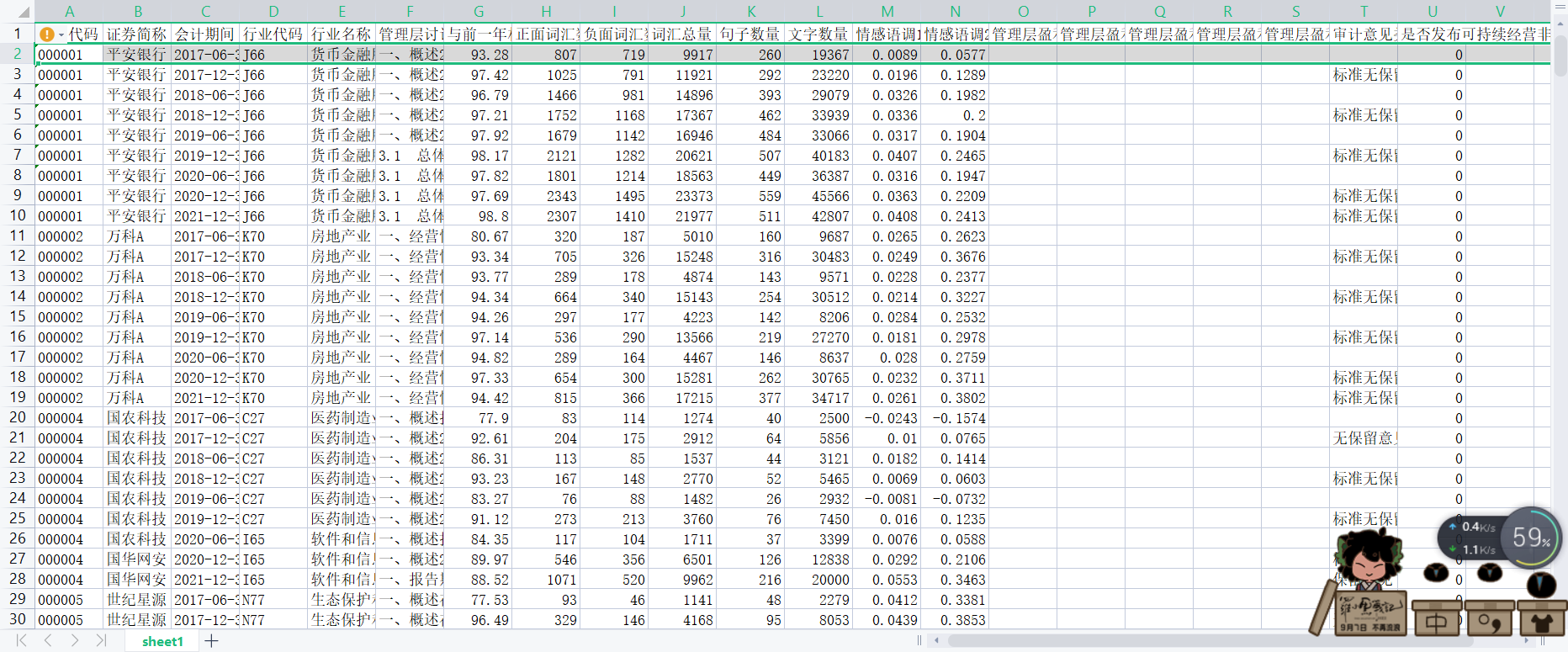This screenshot has height=652, width=1568.
Task: Click the 中 input method box
Action: click(x=1436, y=620)
